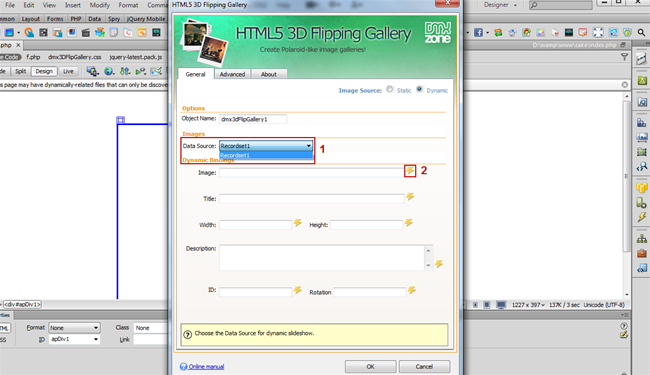Switch to the Advanced tab

click(232, 74)
